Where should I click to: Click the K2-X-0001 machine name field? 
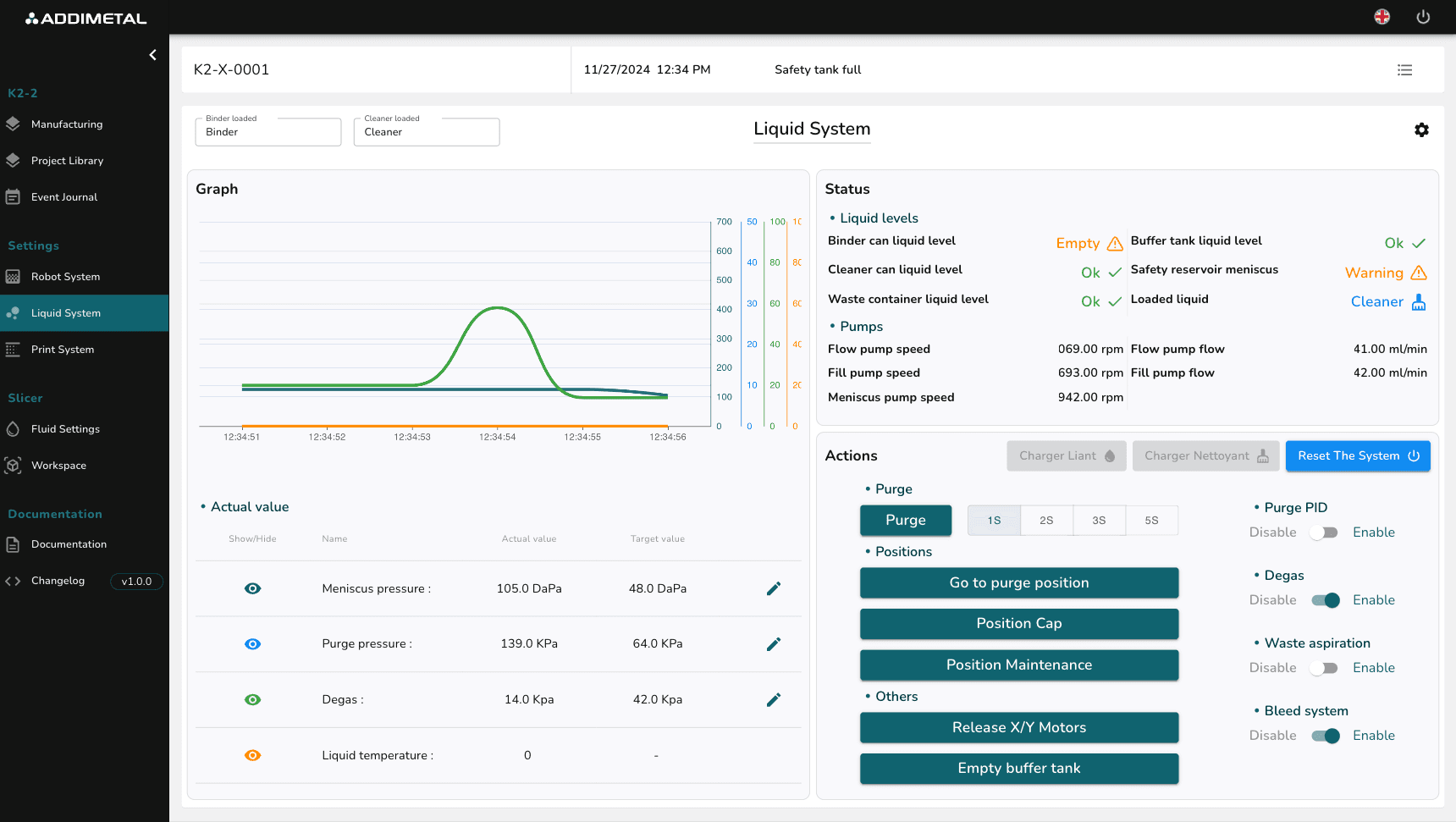231,69
